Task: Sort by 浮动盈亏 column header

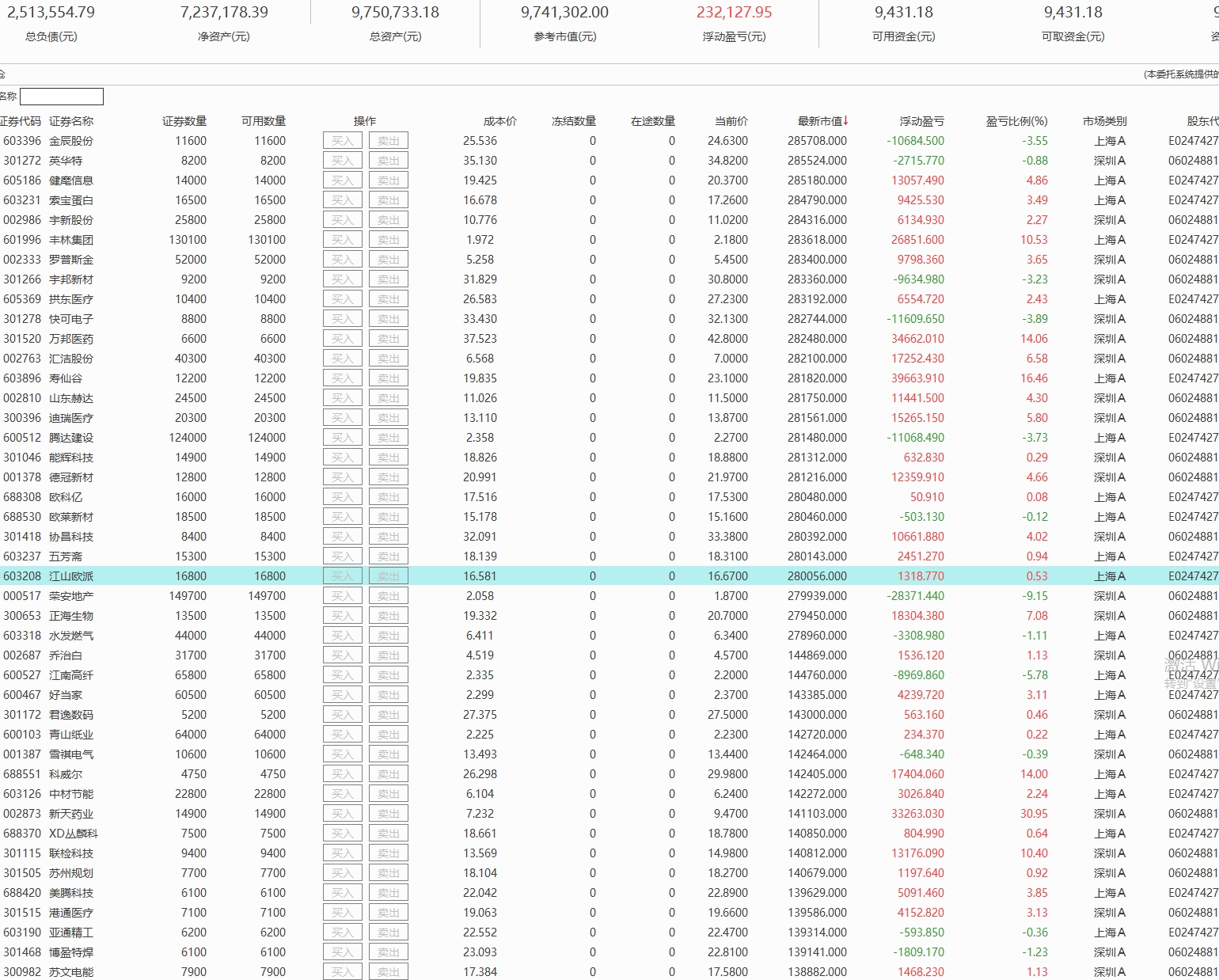Action: (x=921, y=121)
